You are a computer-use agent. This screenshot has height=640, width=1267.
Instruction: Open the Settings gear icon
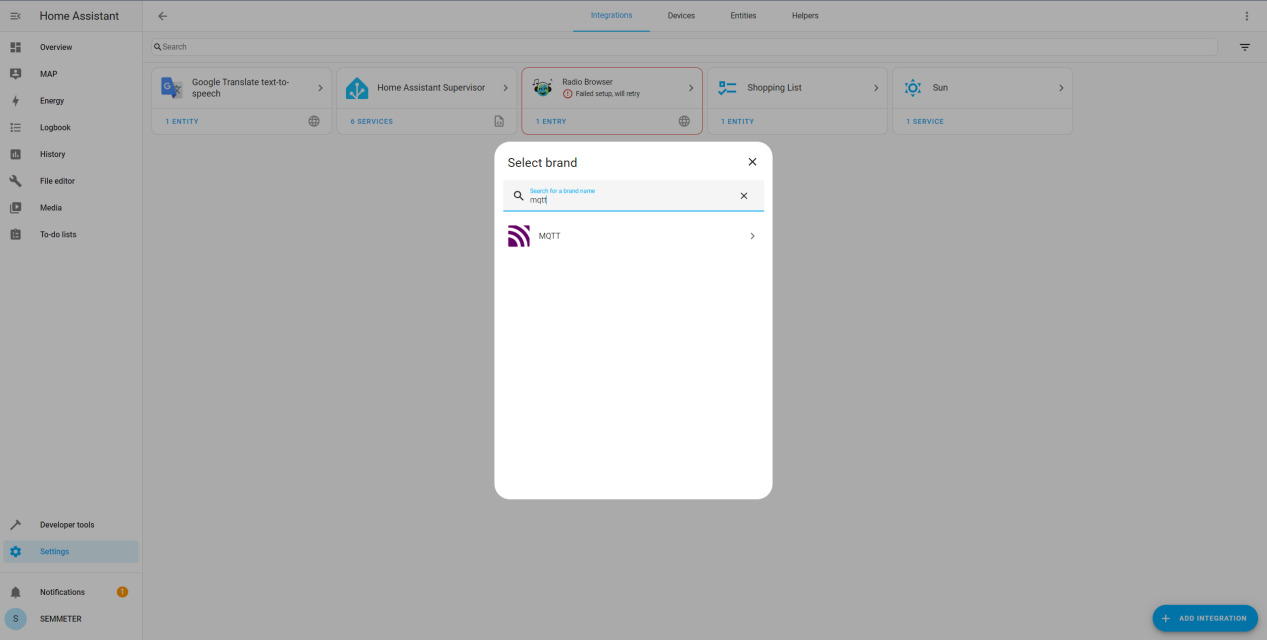point(15,552)
